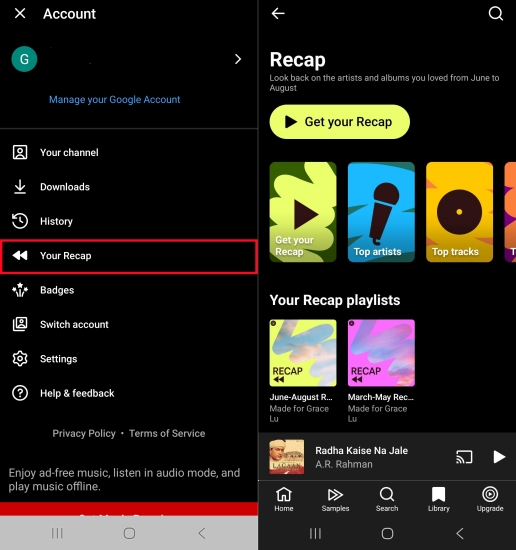Open the Badges menu entry
The width and height of the screenshot is (516, 550).
pyautogui.click(x=129, y=290)
